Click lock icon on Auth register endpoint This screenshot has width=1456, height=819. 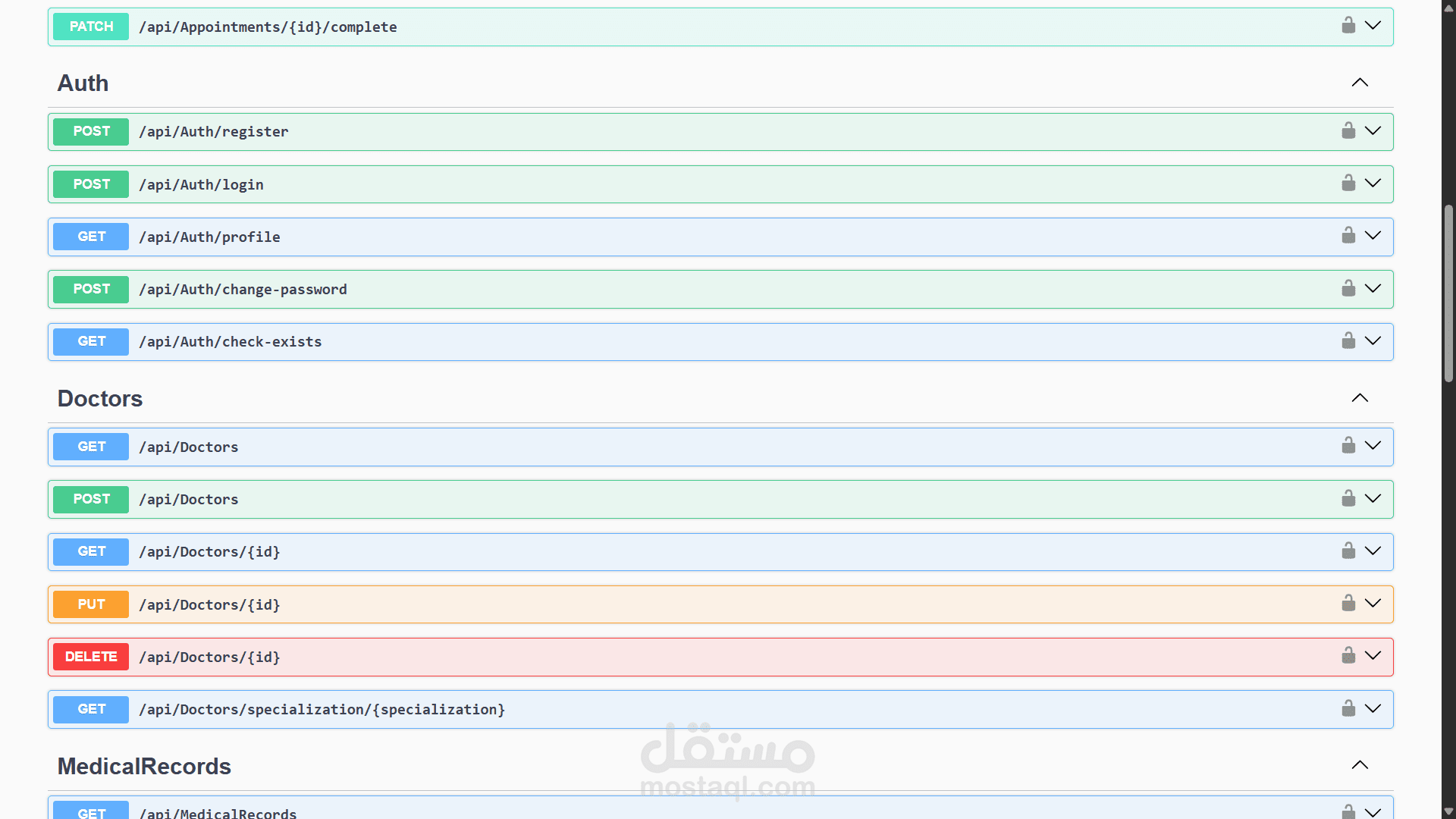point(1348,131)
